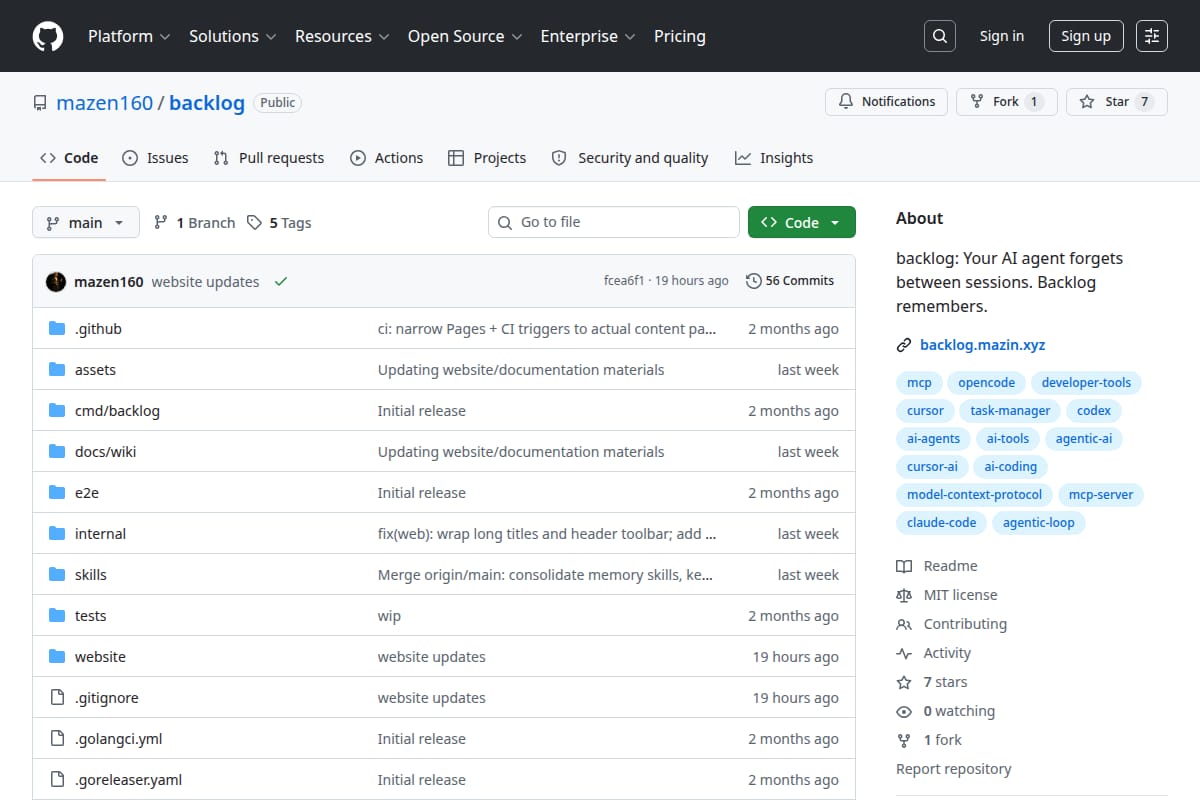Click the green commit status checkmark
The height and width of the screenshot is (800, 1200).
pyautogui.click(x=281, y=282)
